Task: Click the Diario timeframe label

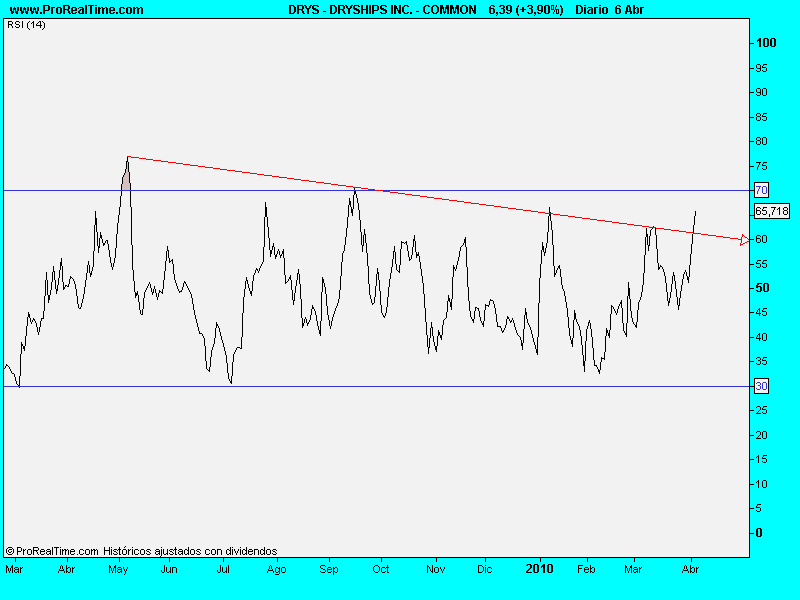Action: [x=592, y=10]
